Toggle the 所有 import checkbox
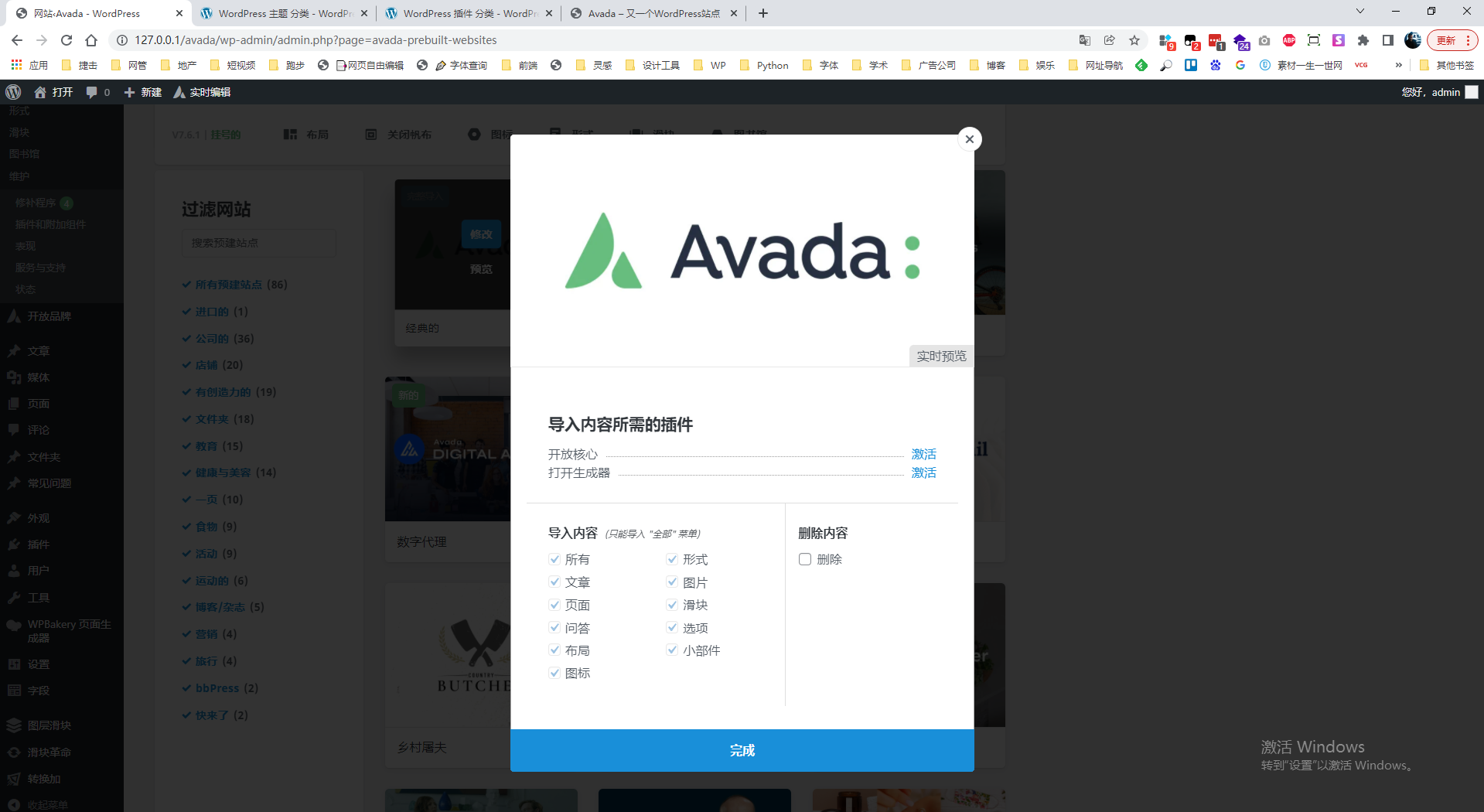The width and height of the screenshot is (1484, 812). tap(554, 559)
